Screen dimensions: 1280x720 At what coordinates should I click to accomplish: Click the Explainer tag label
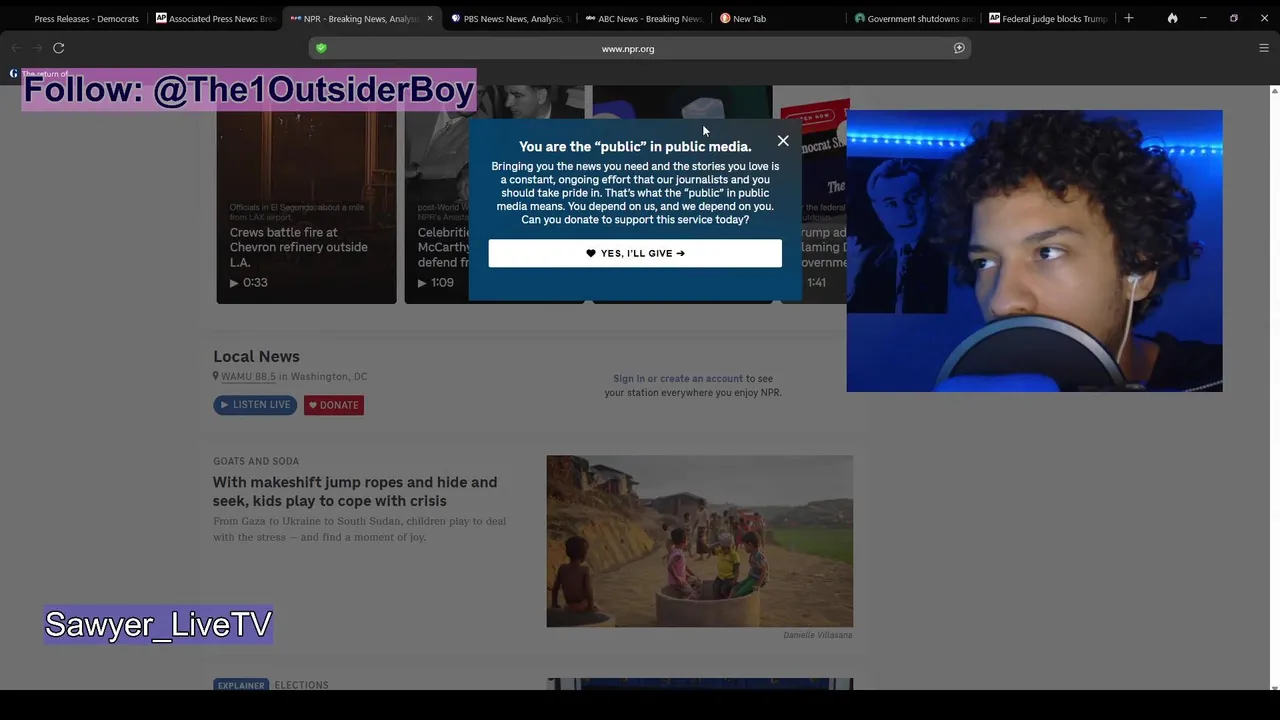[241, 685]
